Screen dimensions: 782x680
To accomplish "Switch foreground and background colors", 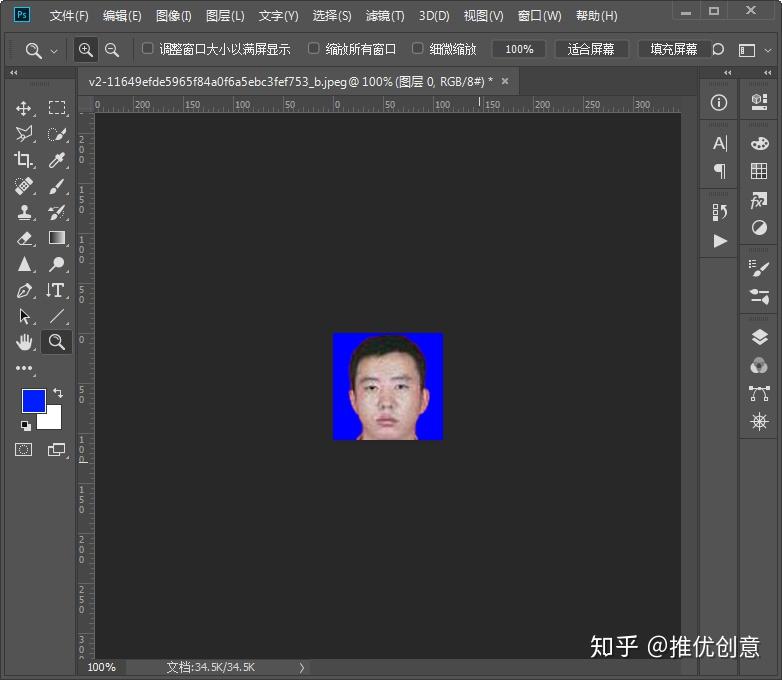I will pos(58,393).
